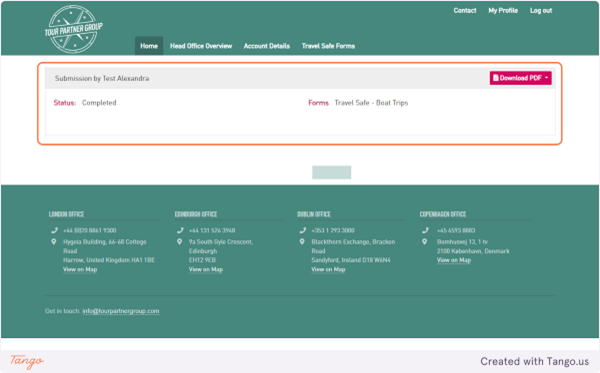
Task: Click Edinburgh office phone icon
Action: tap(180, 230)
